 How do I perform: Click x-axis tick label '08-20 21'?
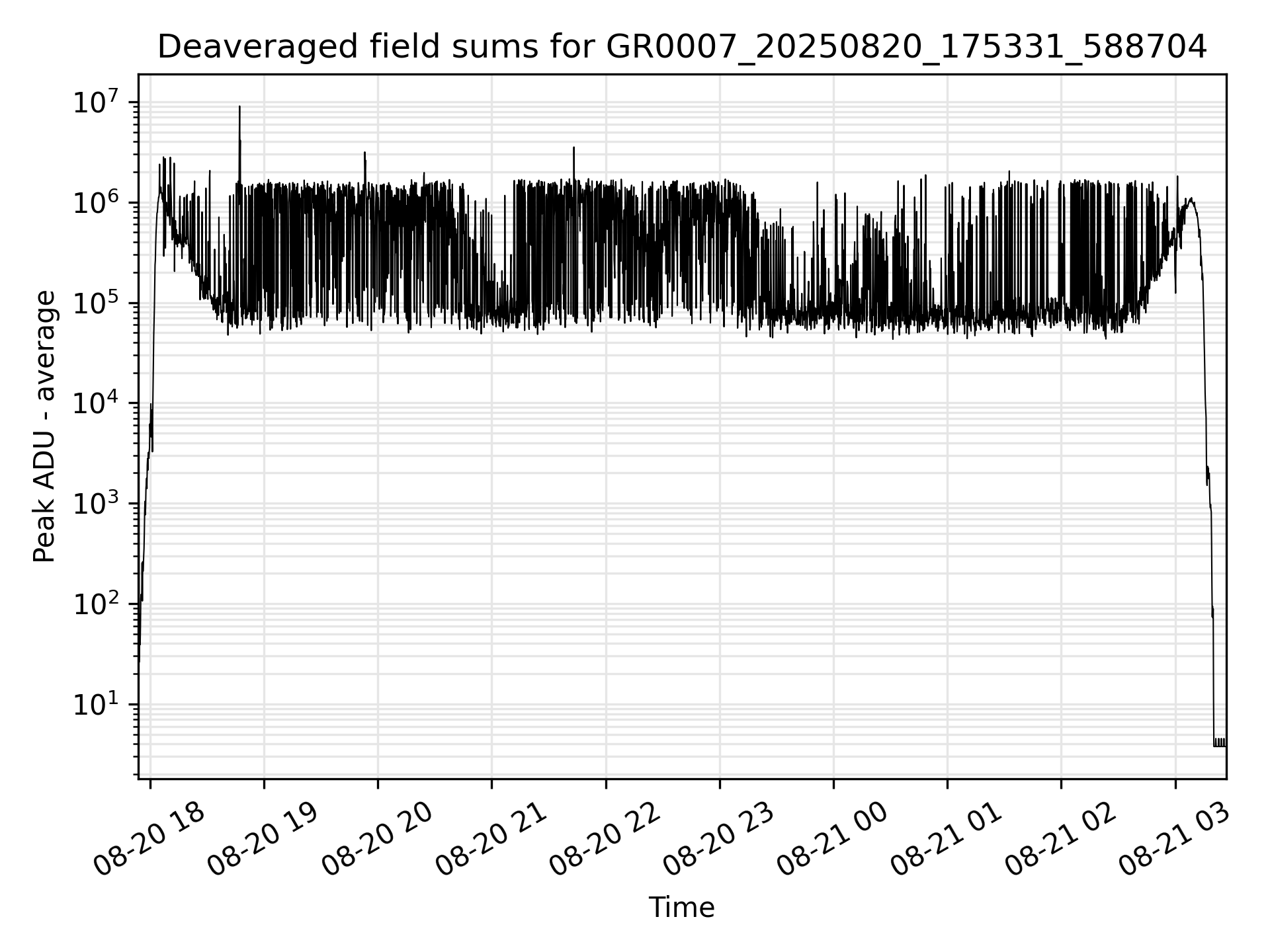point(491,840)
